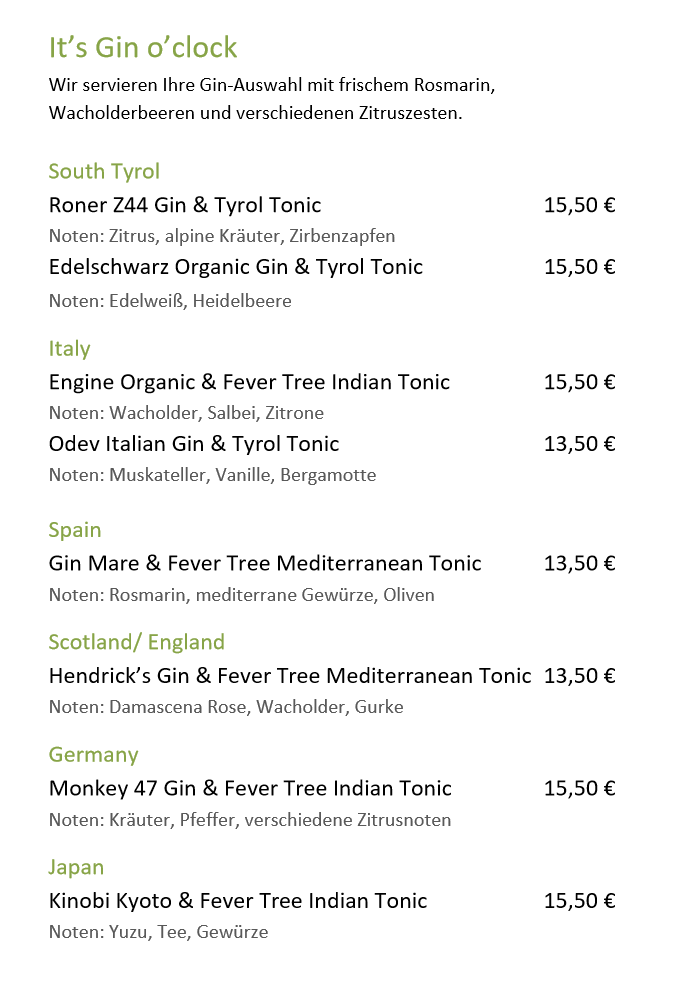This screenshot has height=997, width=676.
Task: Click the Japan section heading
Action: coord(76,867)
